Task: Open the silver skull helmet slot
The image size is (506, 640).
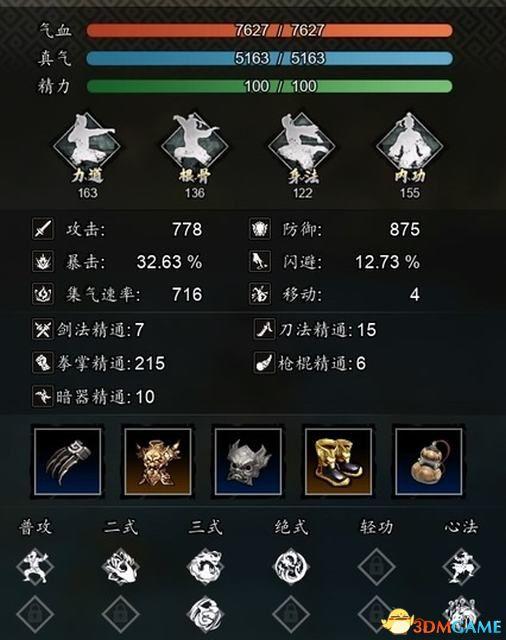Action: point(248,461)
